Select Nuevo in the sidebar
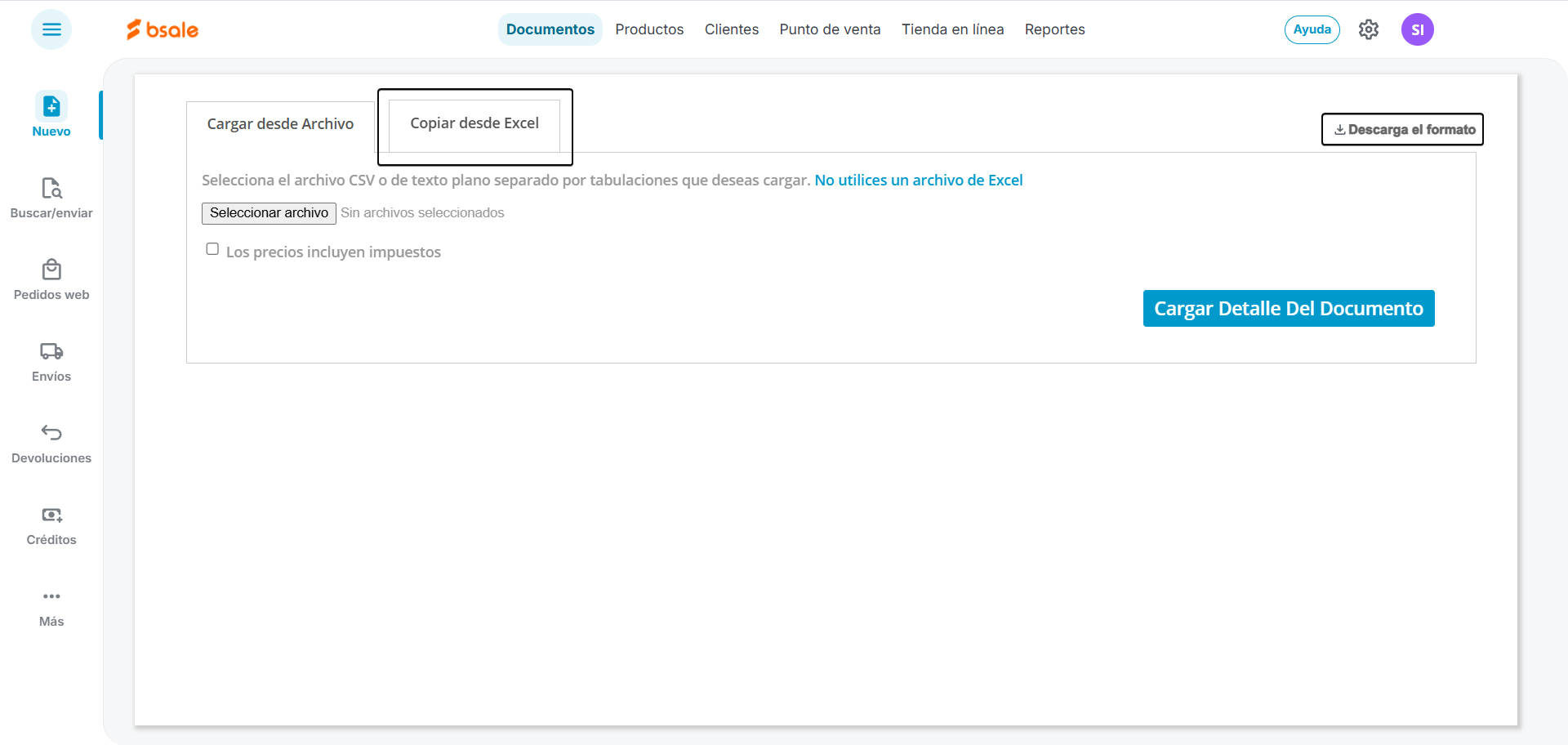The height and width of the screenshot is (745, 1568). pyautogui.click(x=51, y=114)
